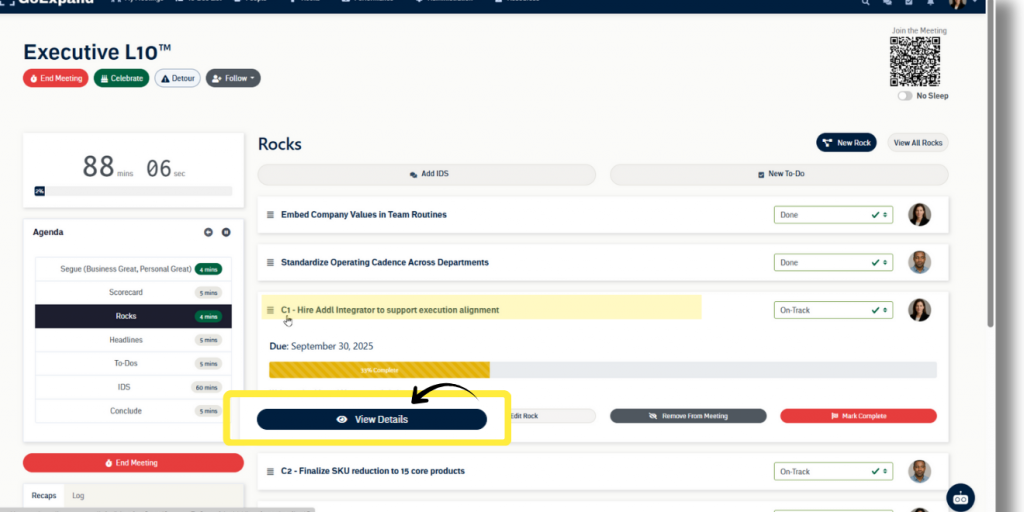Open status dropdown for C2 Finalize SKU rock
Viewport: 1024px width, 512px height.
pos(832,471)
